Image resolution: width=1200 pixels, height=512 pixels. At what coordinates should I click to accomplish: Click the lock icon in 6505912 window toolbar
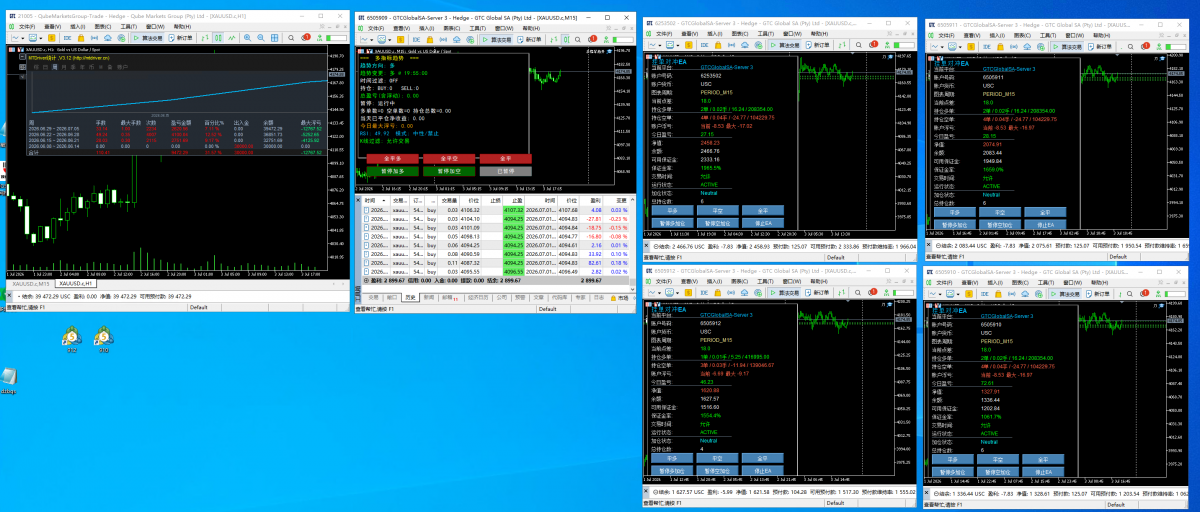coord(718,293)
